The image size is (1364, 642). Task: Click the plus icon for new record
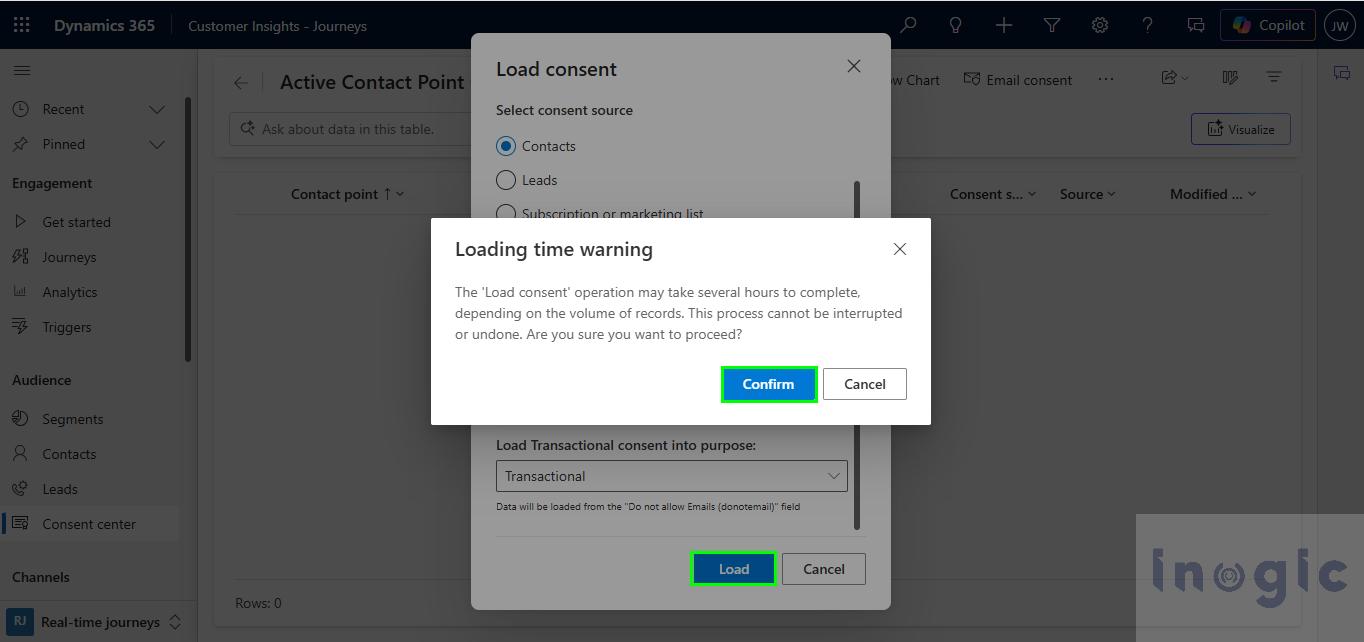click(1004, 25)
